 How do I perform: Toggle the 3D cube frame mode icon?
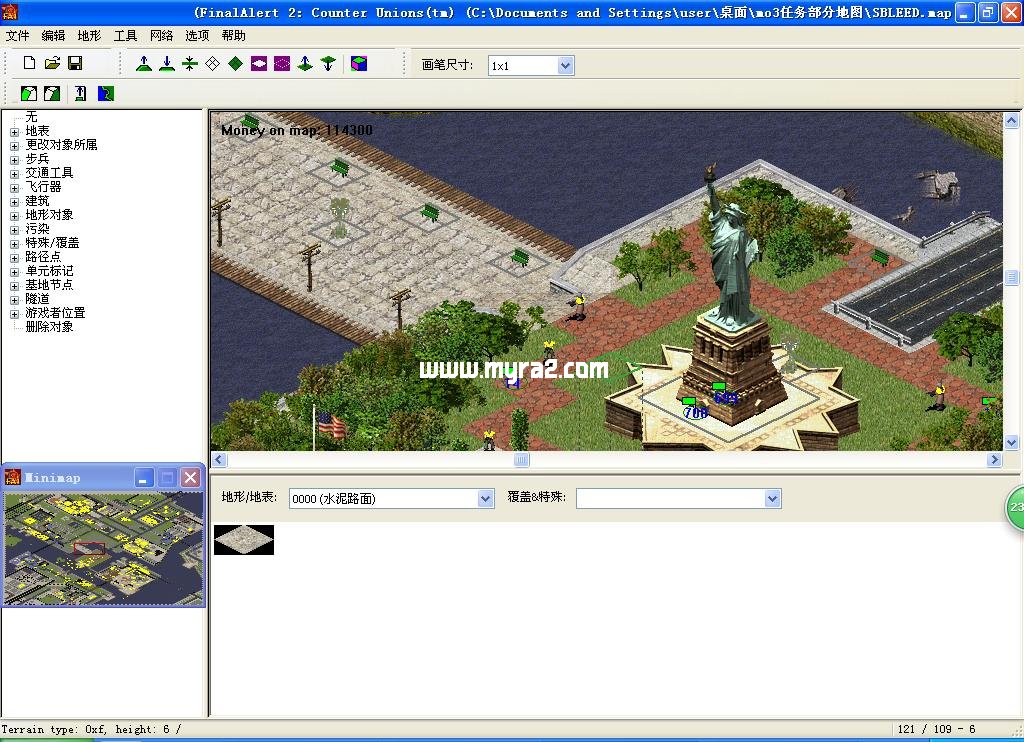359,63
